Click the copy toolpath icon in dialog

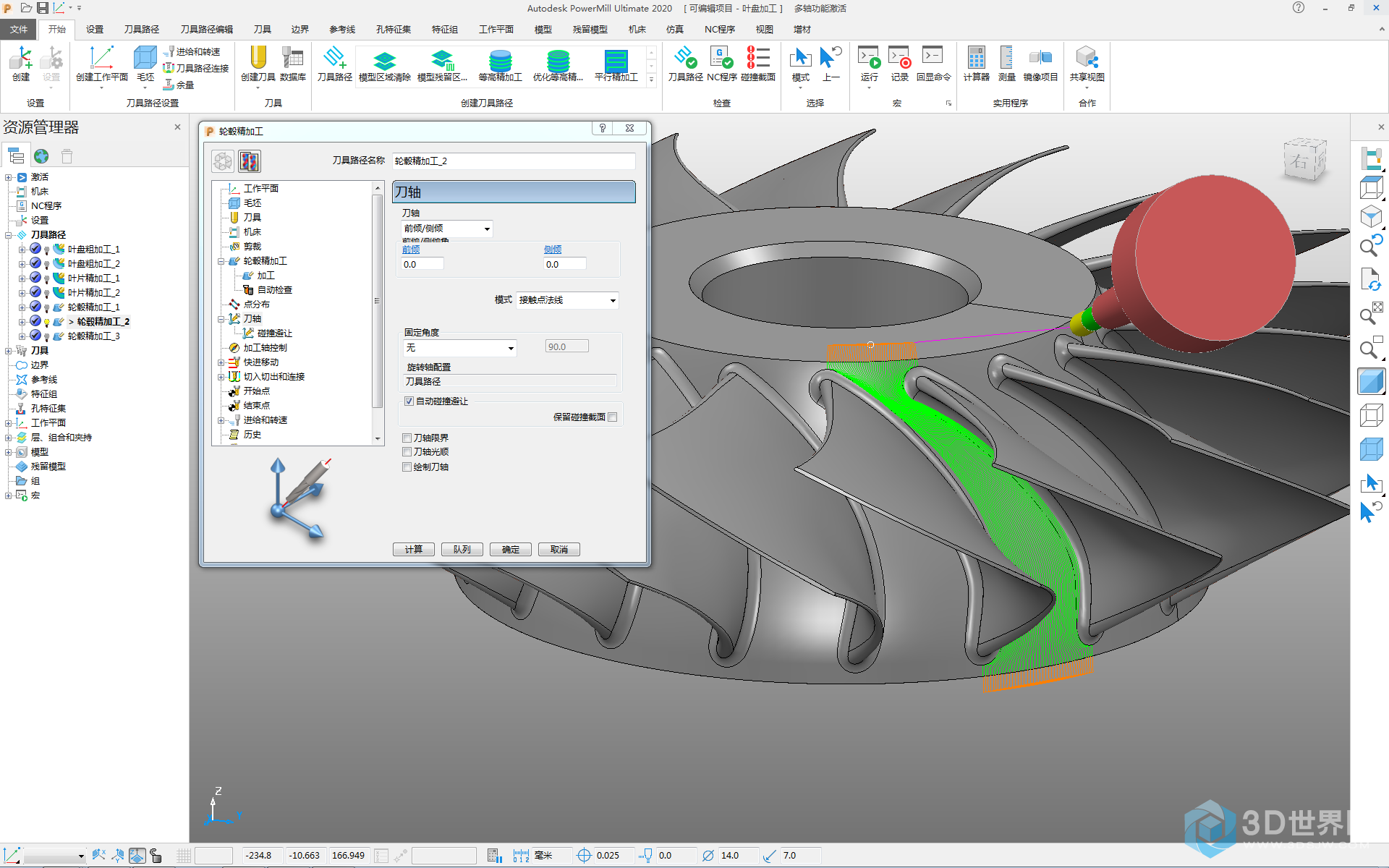click(x=250, y=161)
